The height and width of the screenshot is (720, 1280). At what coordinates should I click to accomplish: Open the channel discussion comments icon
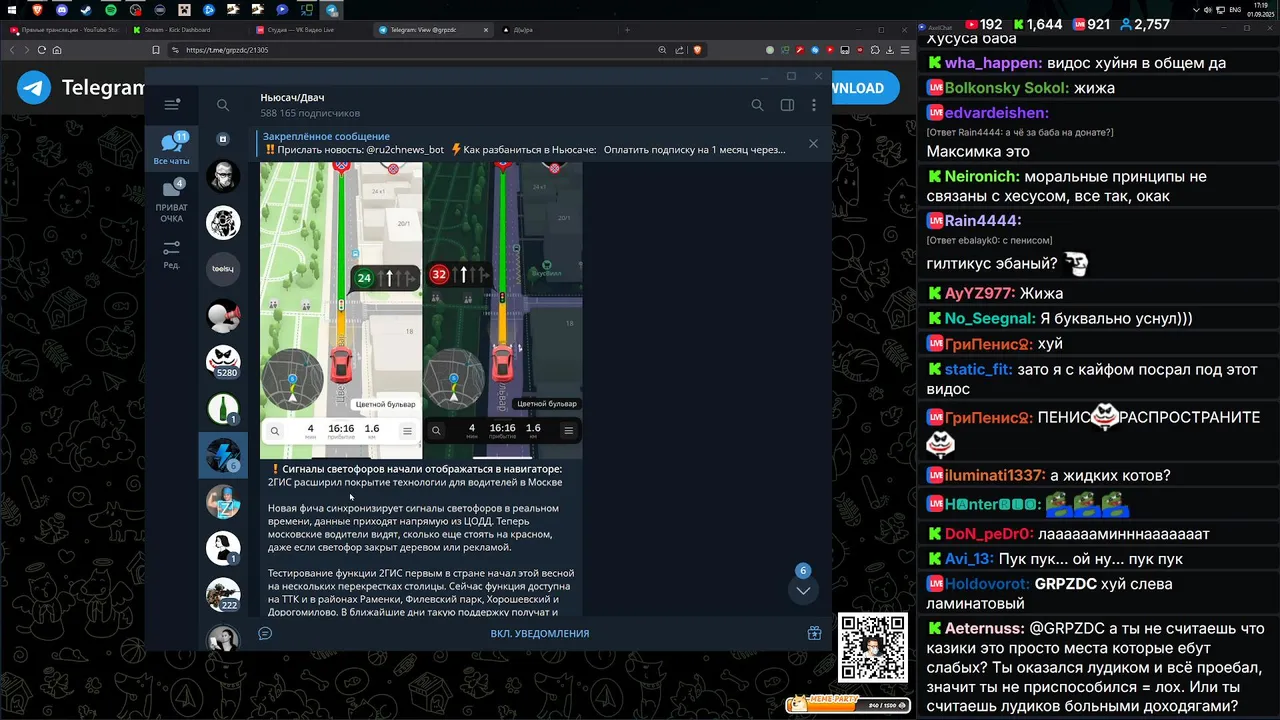(x=265, y=633)
